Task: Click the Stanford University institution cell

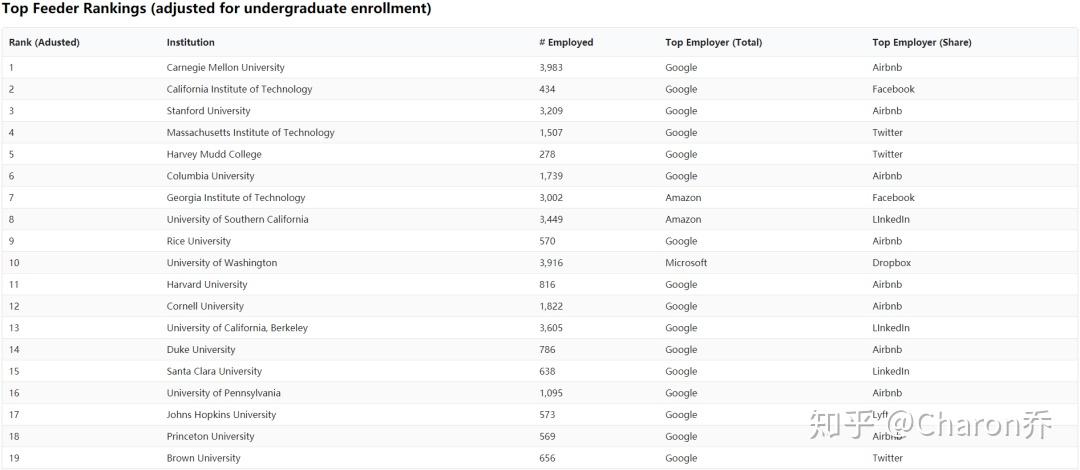Action: click(208, 111)
